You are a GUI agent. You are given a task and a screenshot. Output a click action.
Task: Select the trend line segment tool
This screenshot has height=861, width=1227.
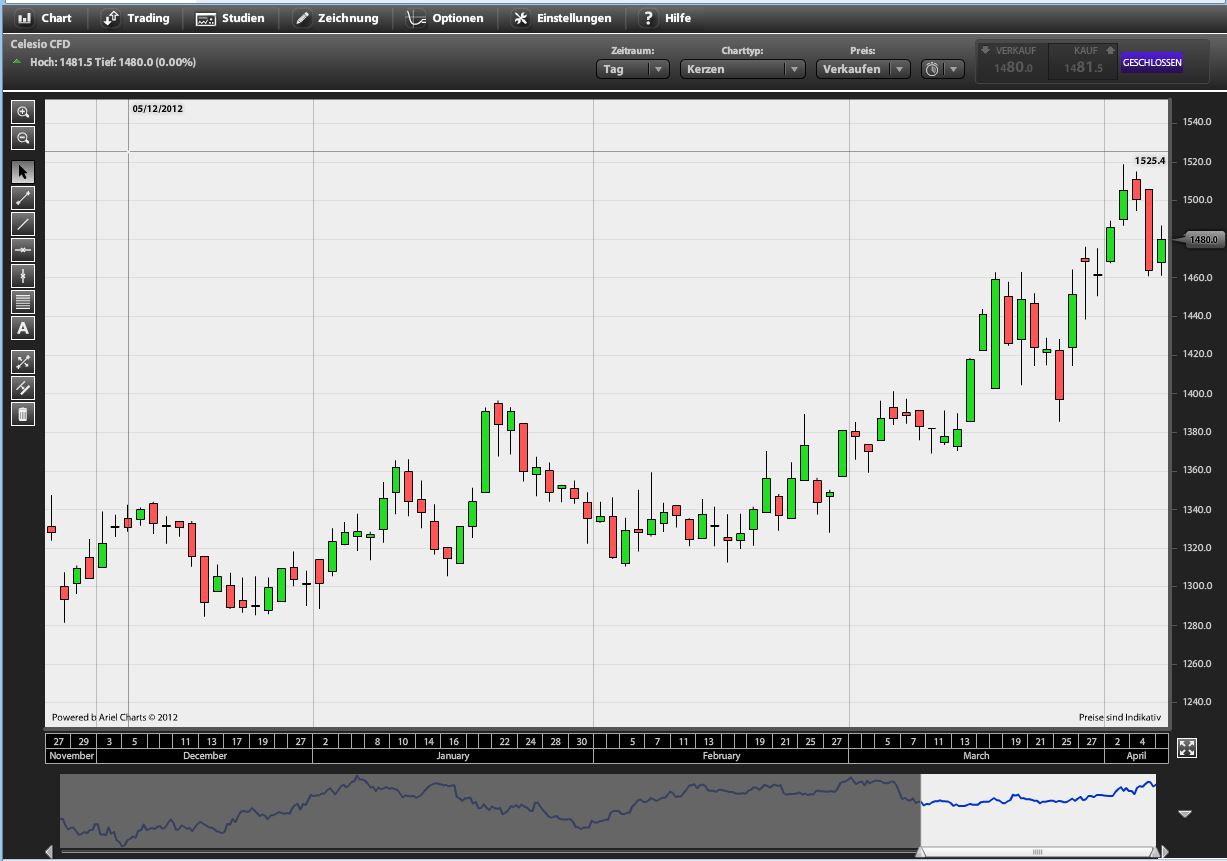[23, 198]
